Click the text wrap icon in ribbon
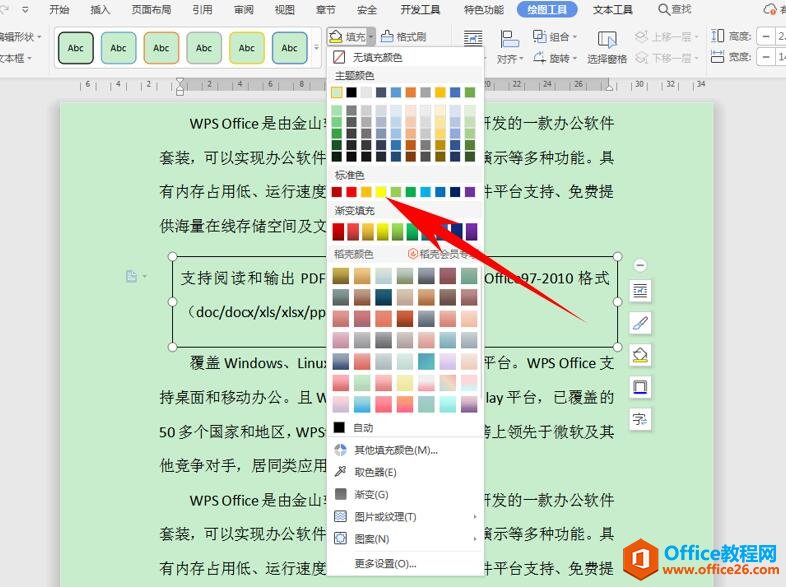786x587 pixels. tap(473, 38)
